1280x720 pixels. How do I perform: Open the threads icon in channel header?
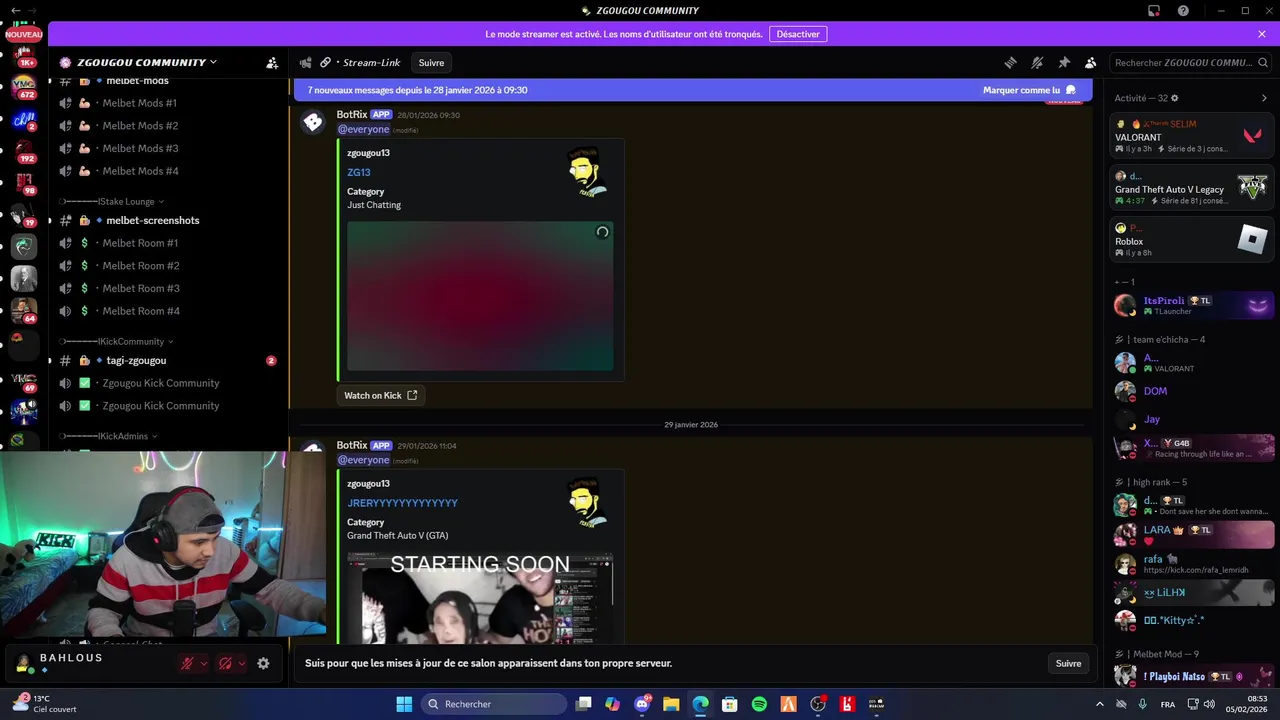click(x=1010, y=62)
